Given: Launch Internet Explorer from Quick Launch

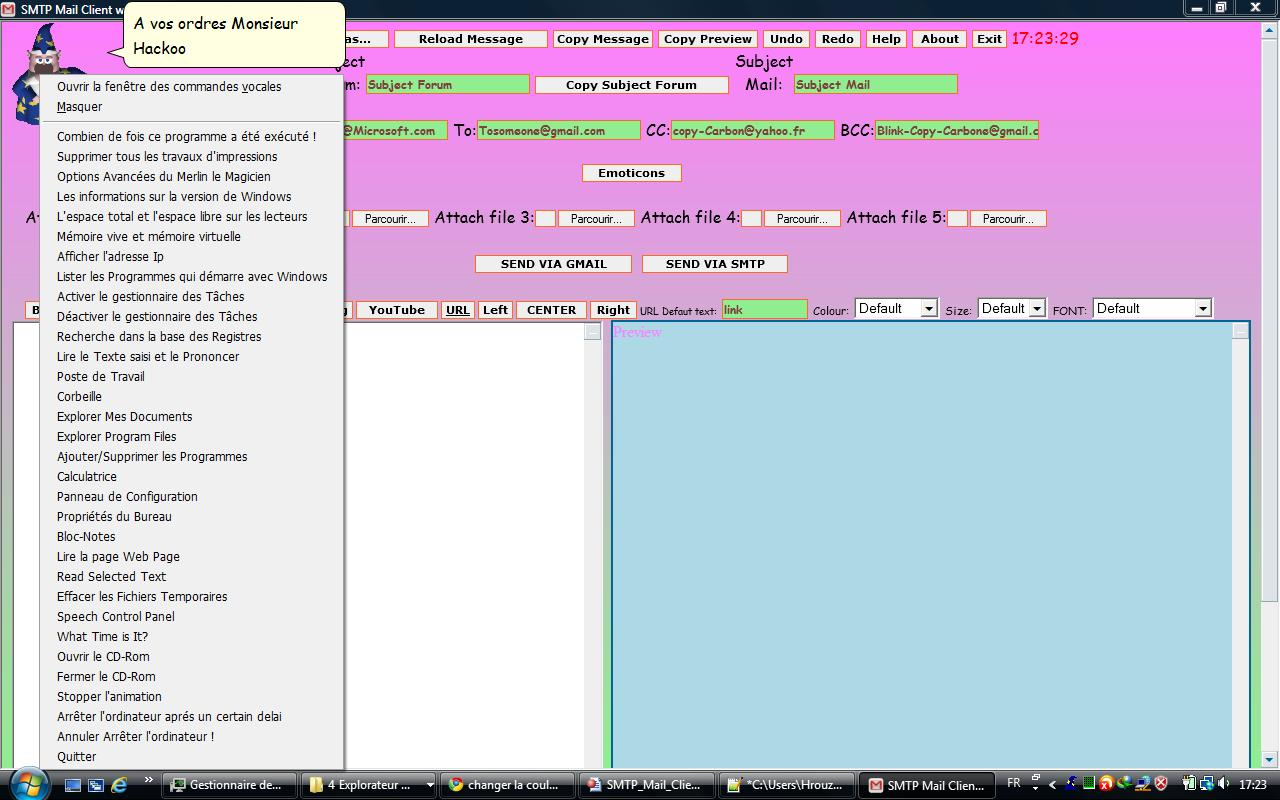Looking at the screenshot, I should click(119, 785).
